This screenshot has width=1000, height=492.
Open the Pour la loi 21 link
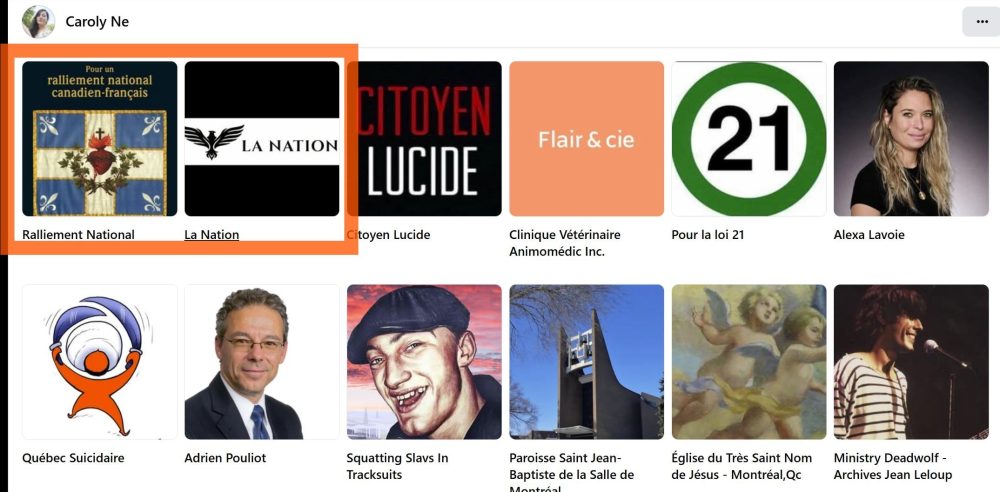pyautogui.click(x=708, y=235)
